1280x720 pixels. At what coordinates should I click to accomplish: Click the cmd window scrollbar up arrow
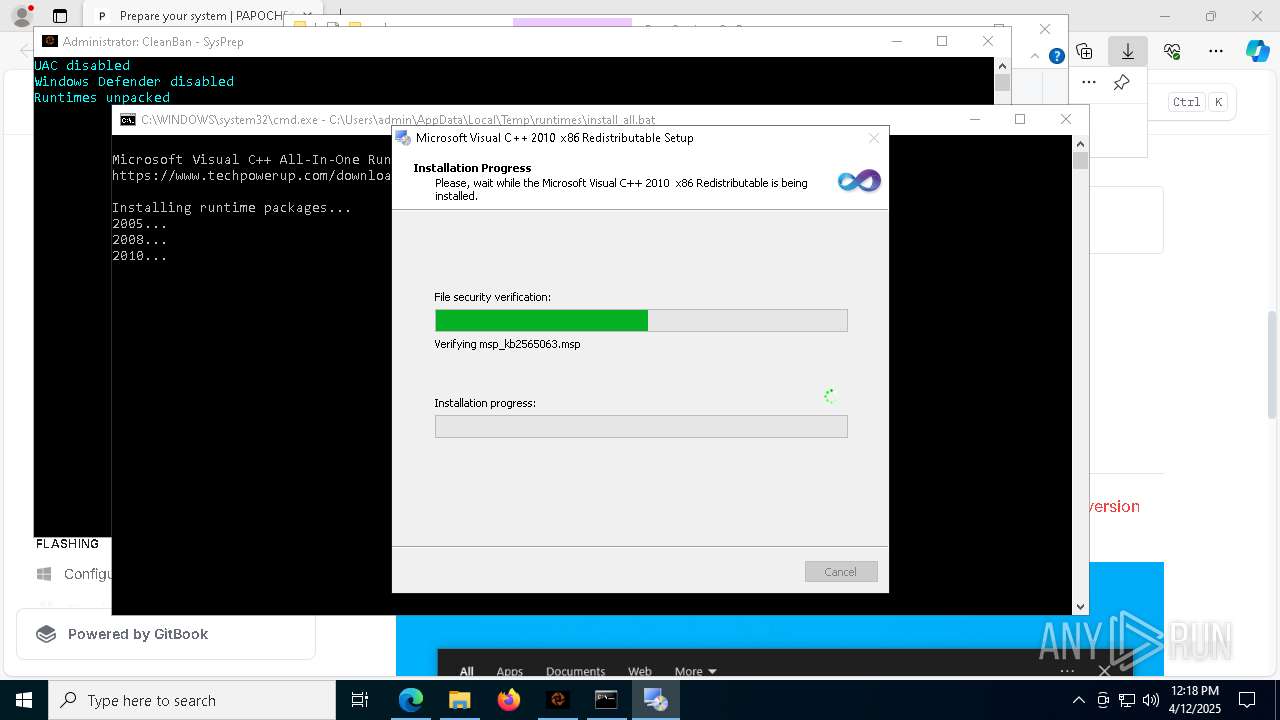pyautogui.click(x=1080, y=143)
